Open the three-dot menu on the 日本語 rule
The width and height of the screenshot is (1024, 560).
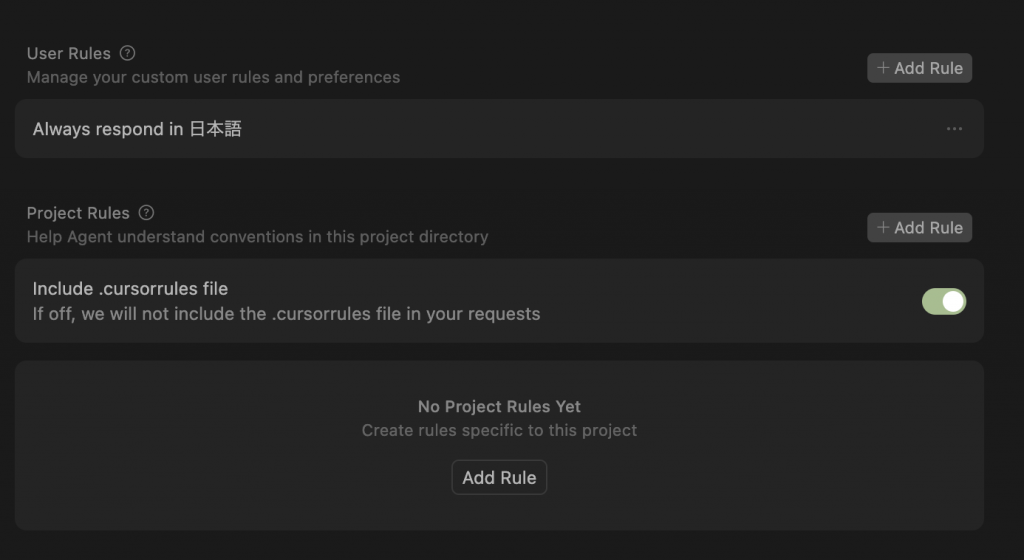click(x=954, y=129)
